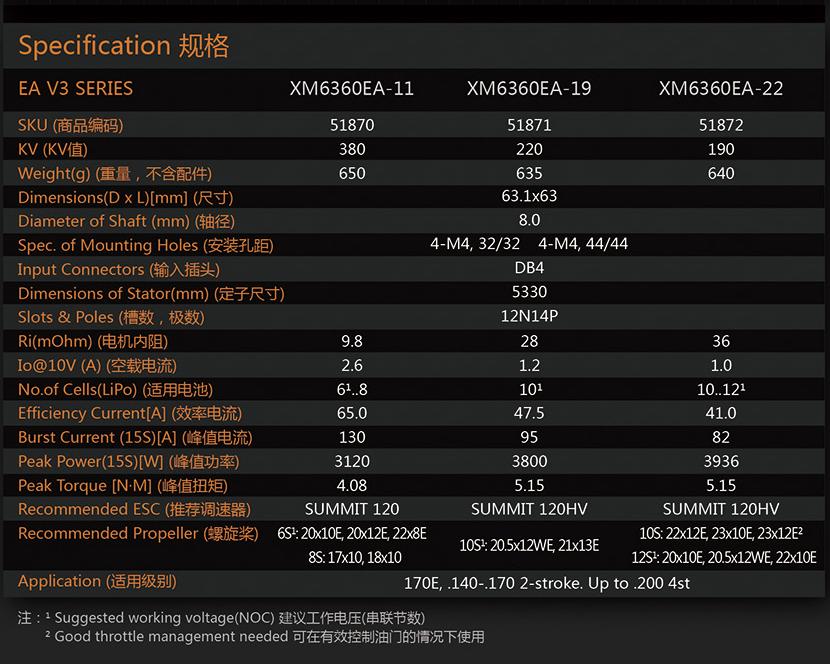Select the stator dimension value 5330
This screenshot has height=664, width=830.
529,293
